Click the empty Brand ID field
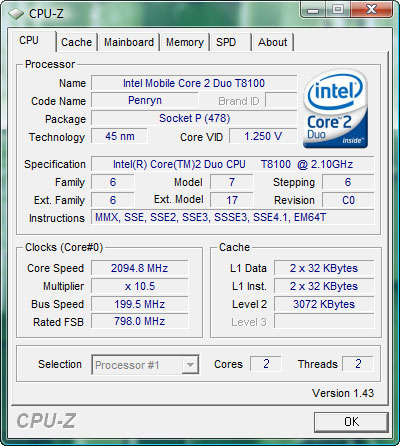The image size is (400, 446). pos(281,100)
